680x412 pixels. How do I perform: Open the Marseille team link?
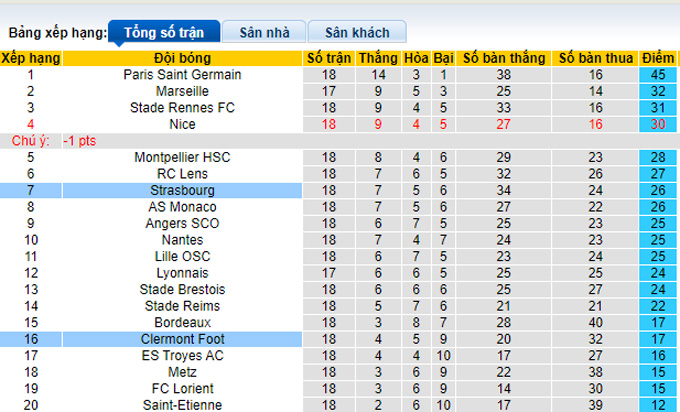pos(183,91)
